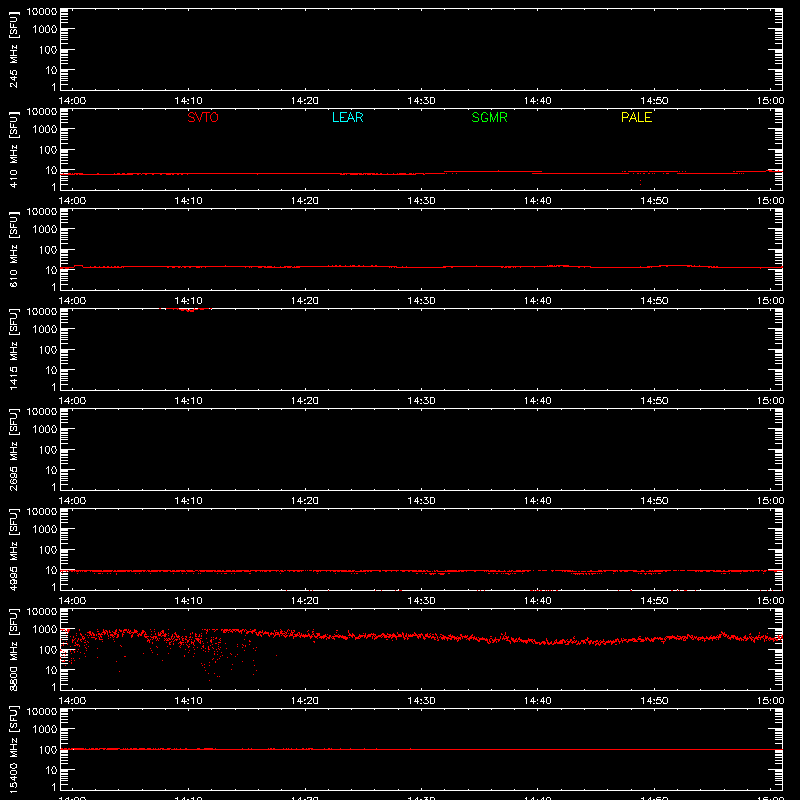Click 14:10 time label below 410 MHz plot
This screenshot has height=800, width=800.
(x=188, y=201)
